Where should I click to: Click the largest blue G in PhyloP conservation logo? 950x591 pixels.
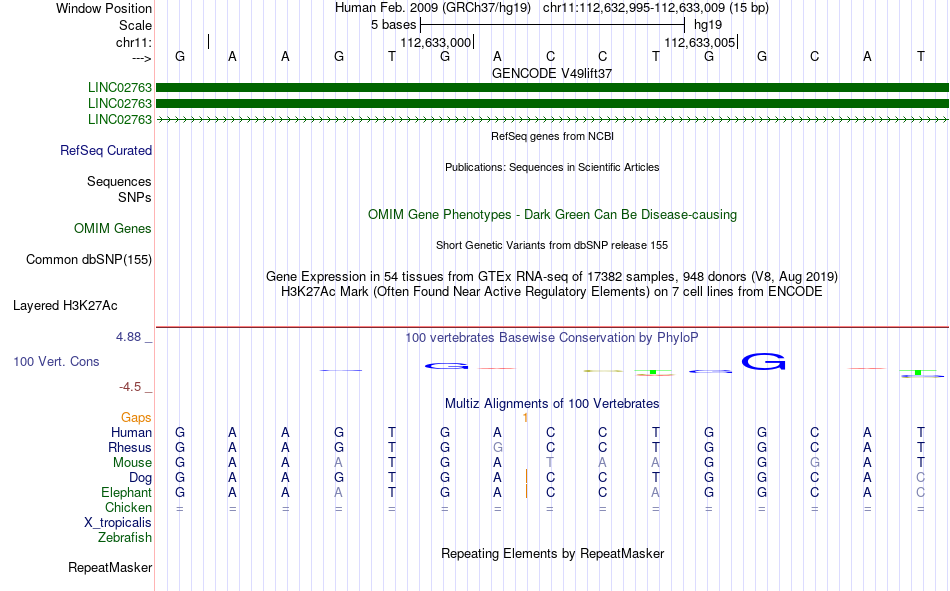tap(763, 362)
